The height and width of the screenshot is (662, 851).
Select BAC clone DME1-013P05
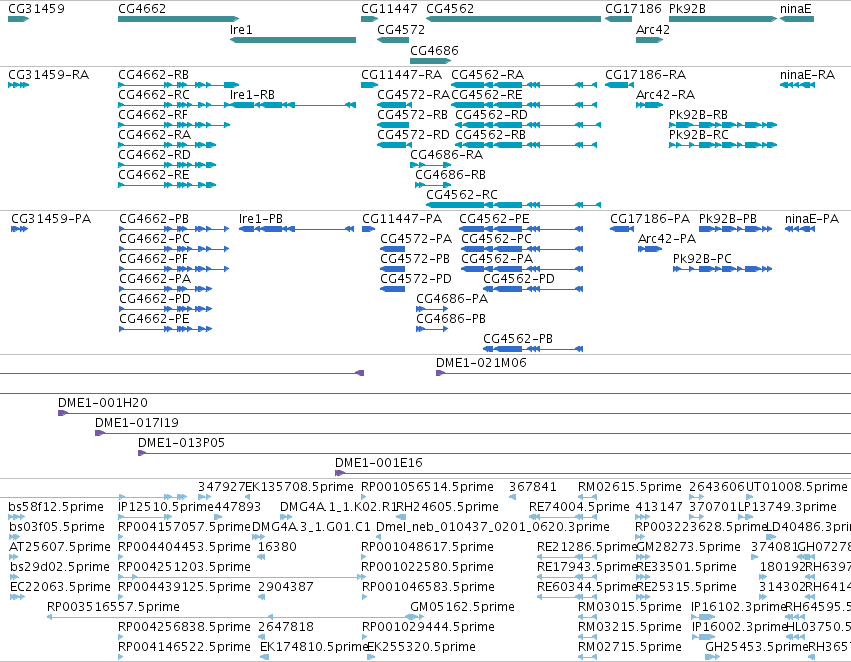[181, 443]
